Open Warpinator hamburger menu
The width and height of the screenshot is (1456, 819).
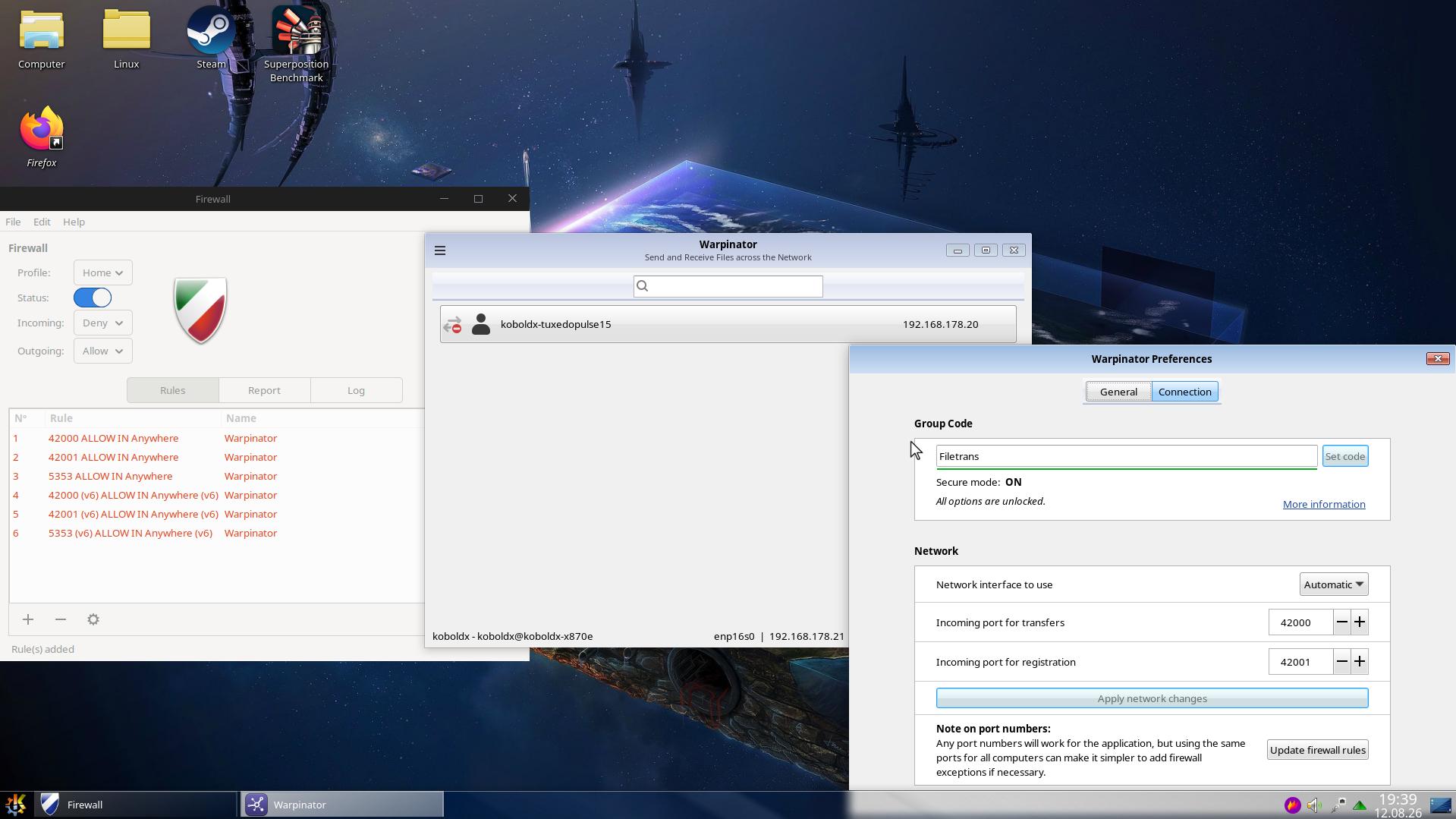coord(440,250)
